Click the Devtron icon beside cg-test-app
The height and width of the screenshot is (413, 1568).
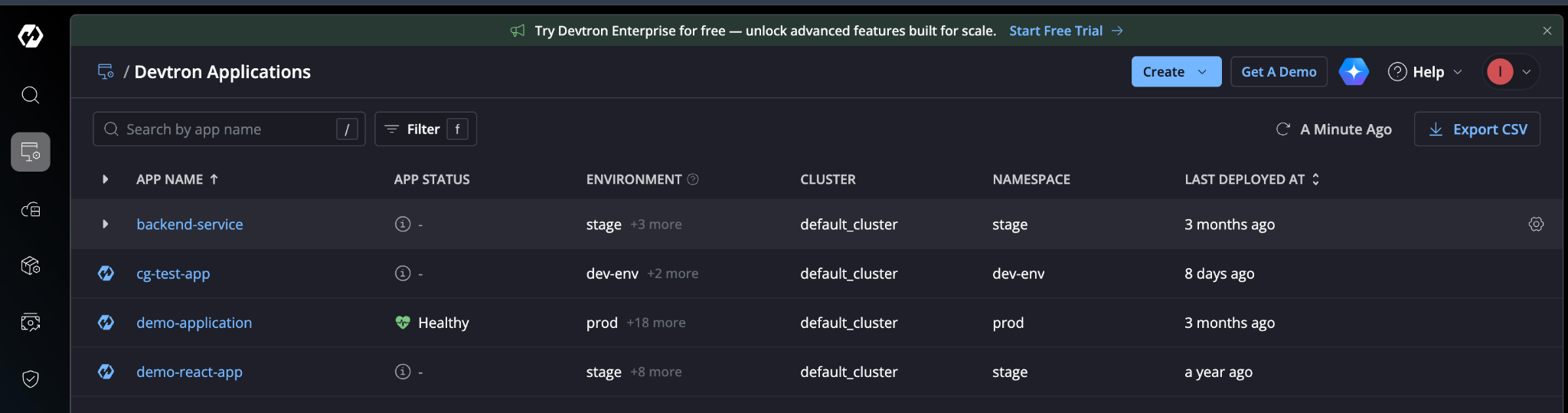[x=106, y=274]
